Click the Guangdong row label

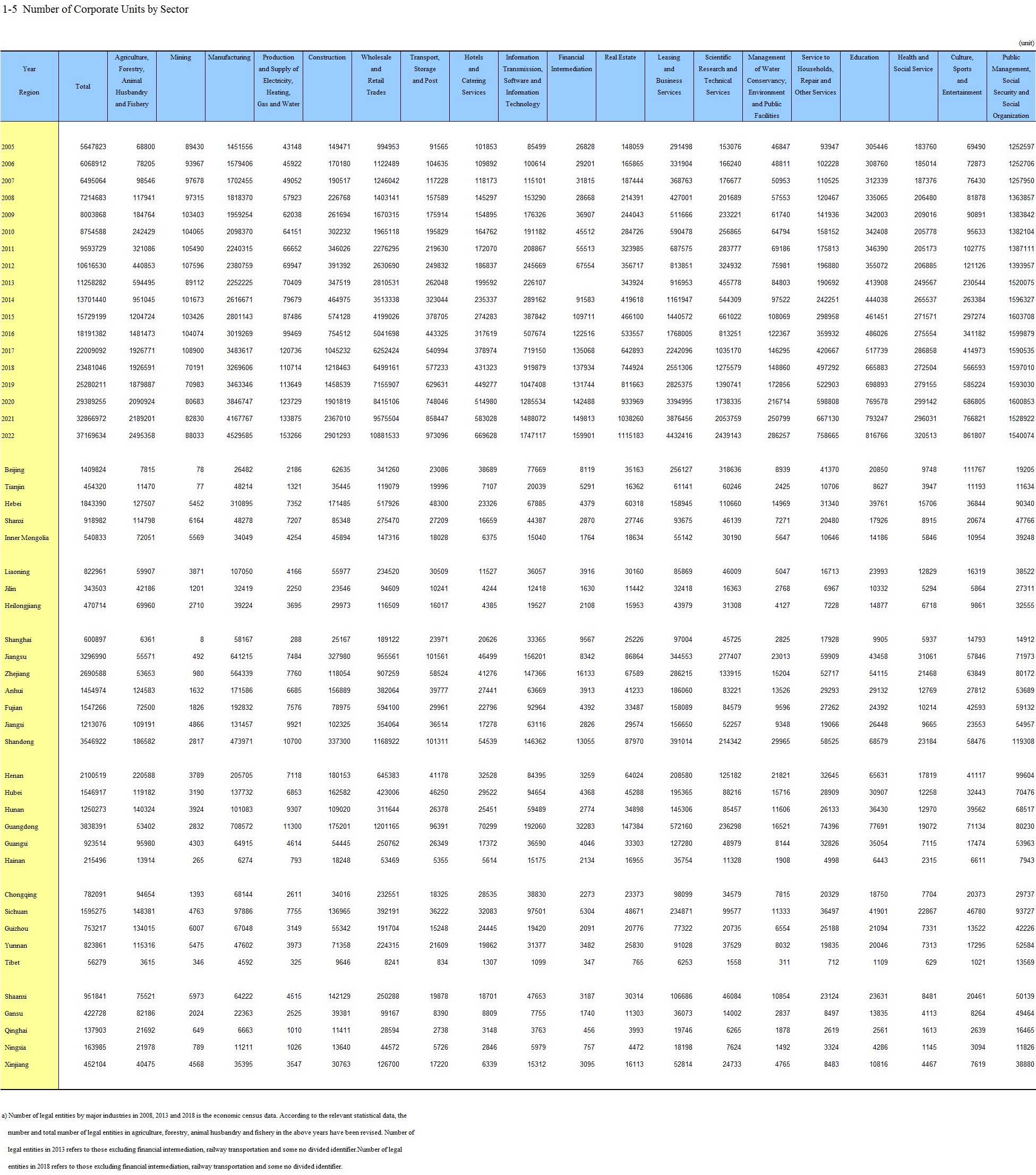(21, 827)
